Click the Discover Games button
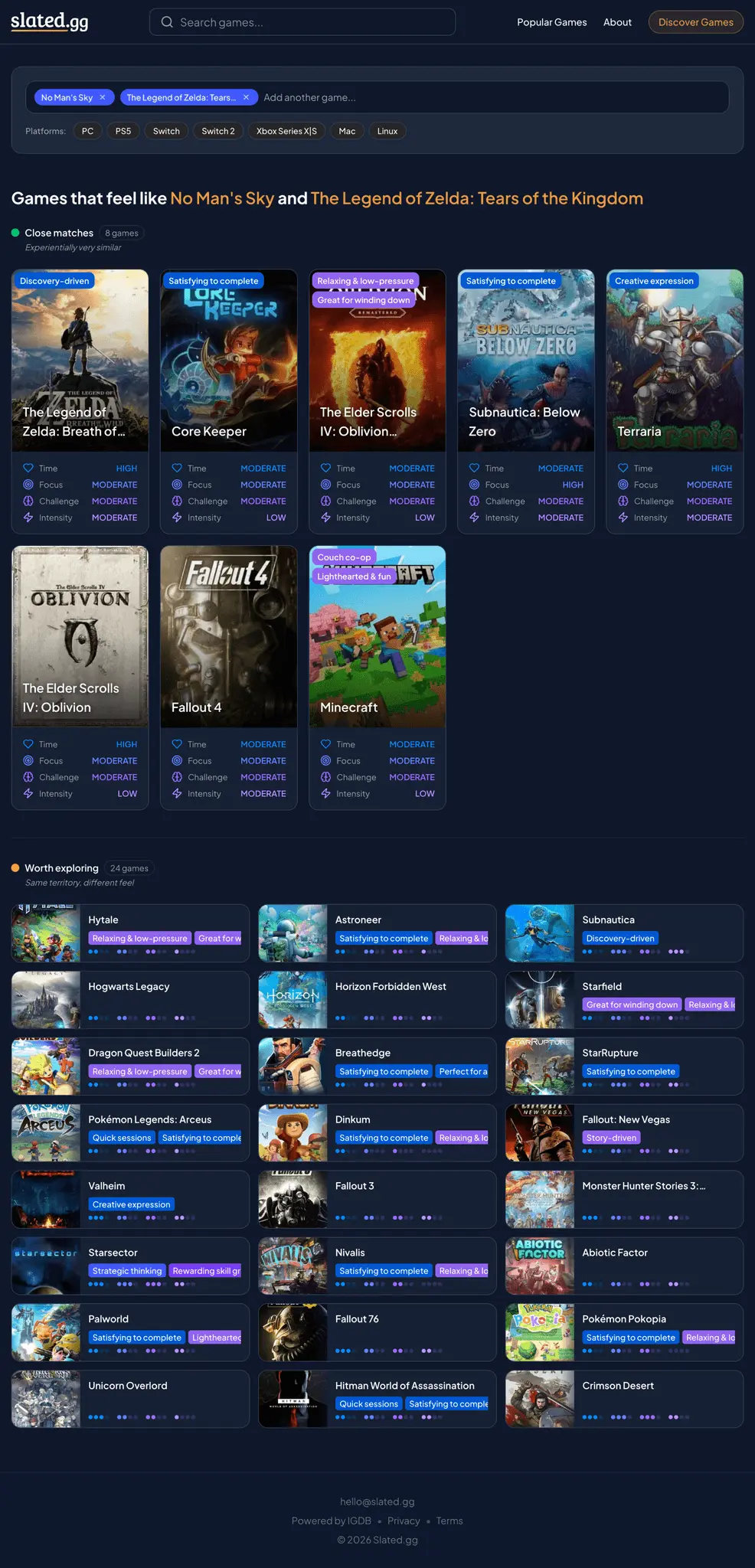The width and height of the screenshot is (755, 1568). pyautogui.click(x=696, y=22)
